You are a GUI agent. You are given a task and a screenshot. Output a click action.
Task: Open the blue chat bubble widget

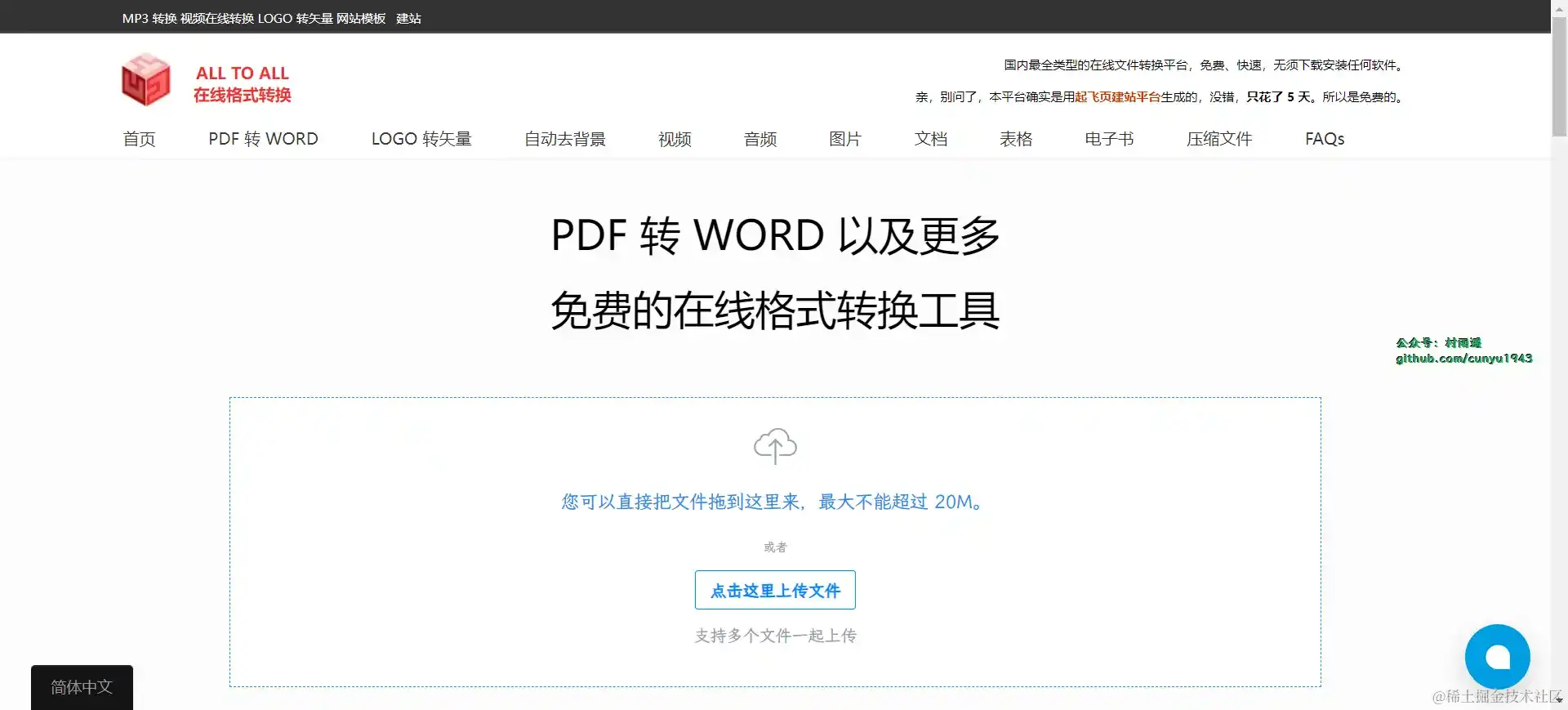coord(1497,656)
